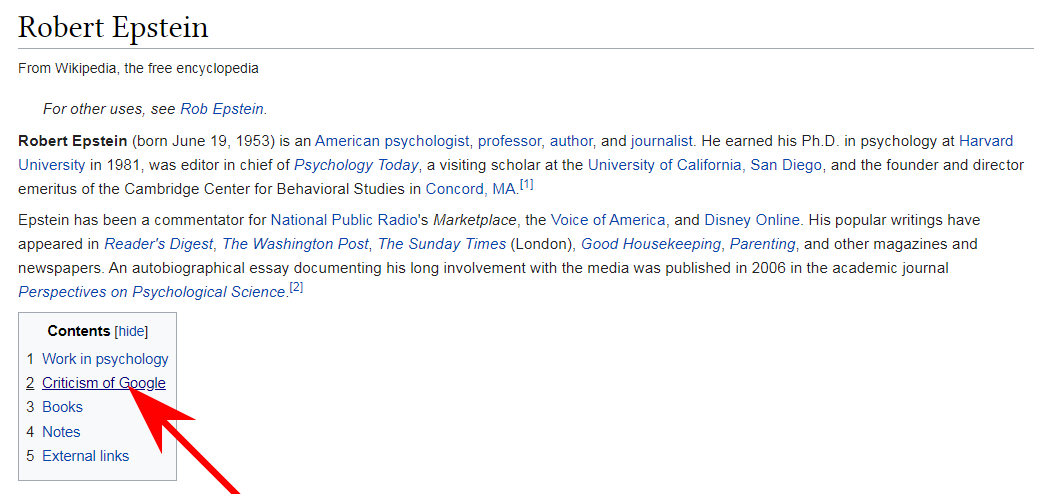Hide the Contents table of contents
This screenshot has width=1045, height=494.
pyautogui.click(x=131, y=331)
